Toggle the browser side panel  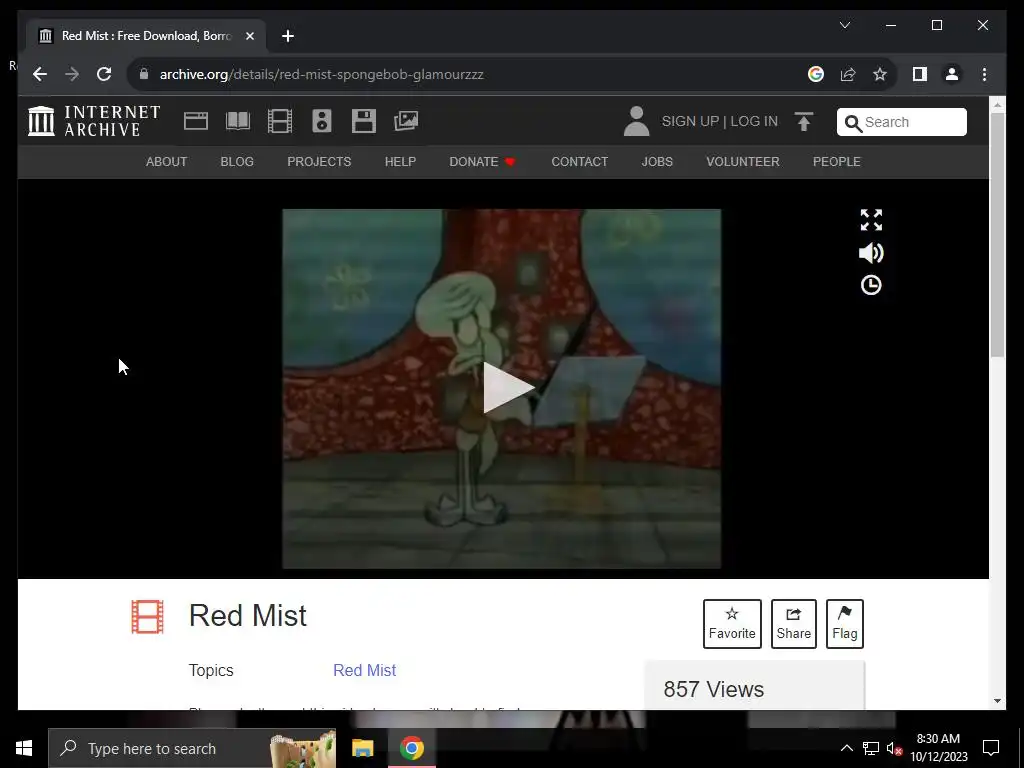pyautogui.click(x=920, y=74)
